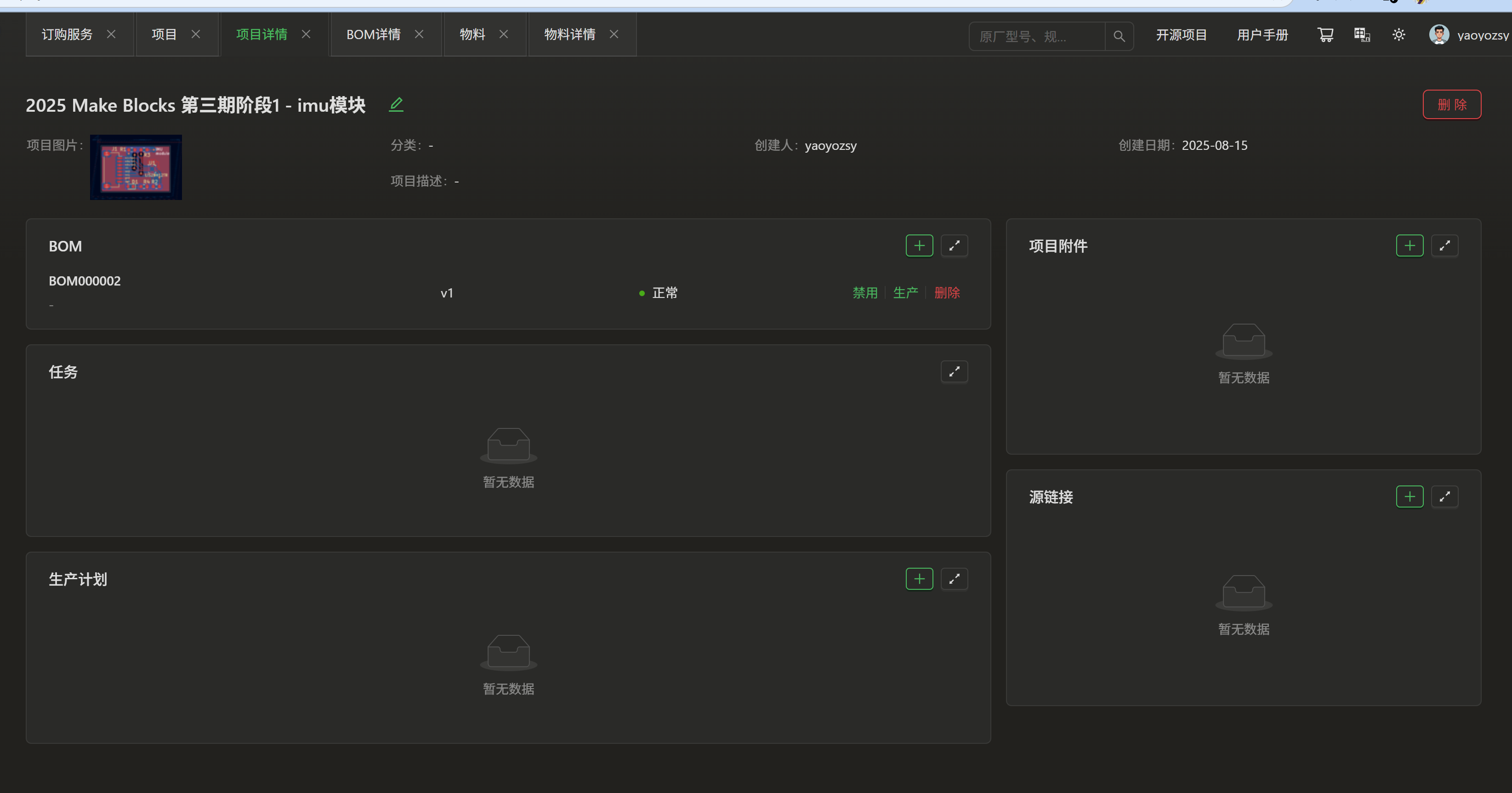Switch to the BOM详情 tab
This screenshot has height=793, width=1512.
click(373, 34)
